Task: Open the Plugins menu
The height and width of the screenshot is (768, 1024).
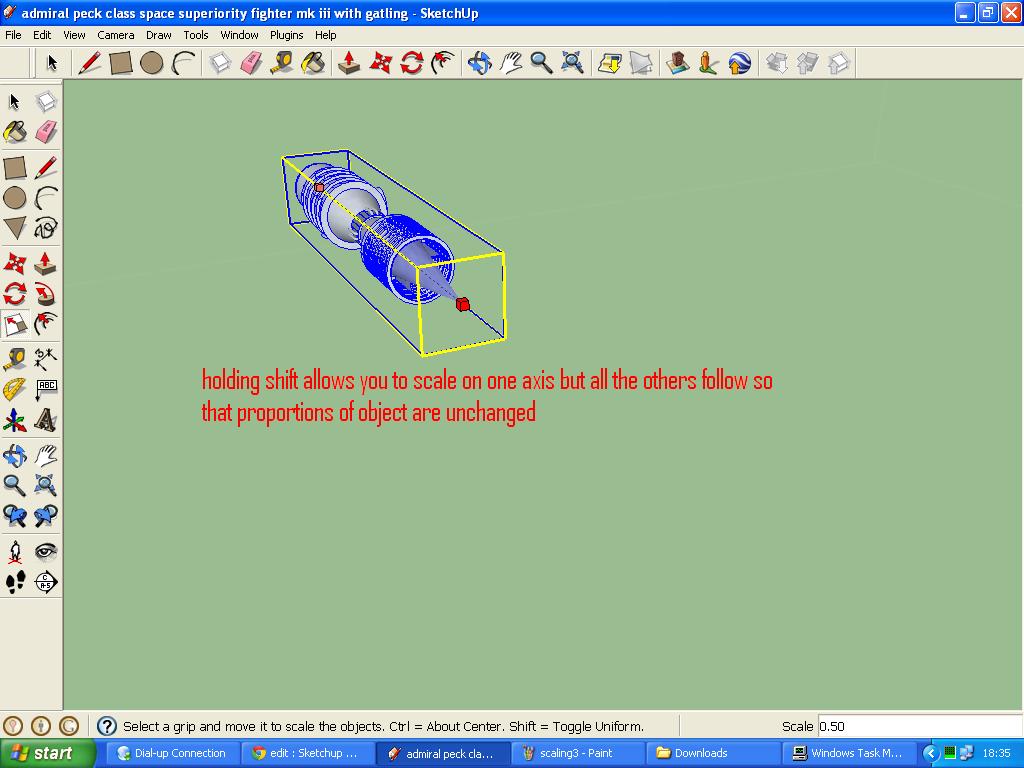Action: click(x=287, y=35)
